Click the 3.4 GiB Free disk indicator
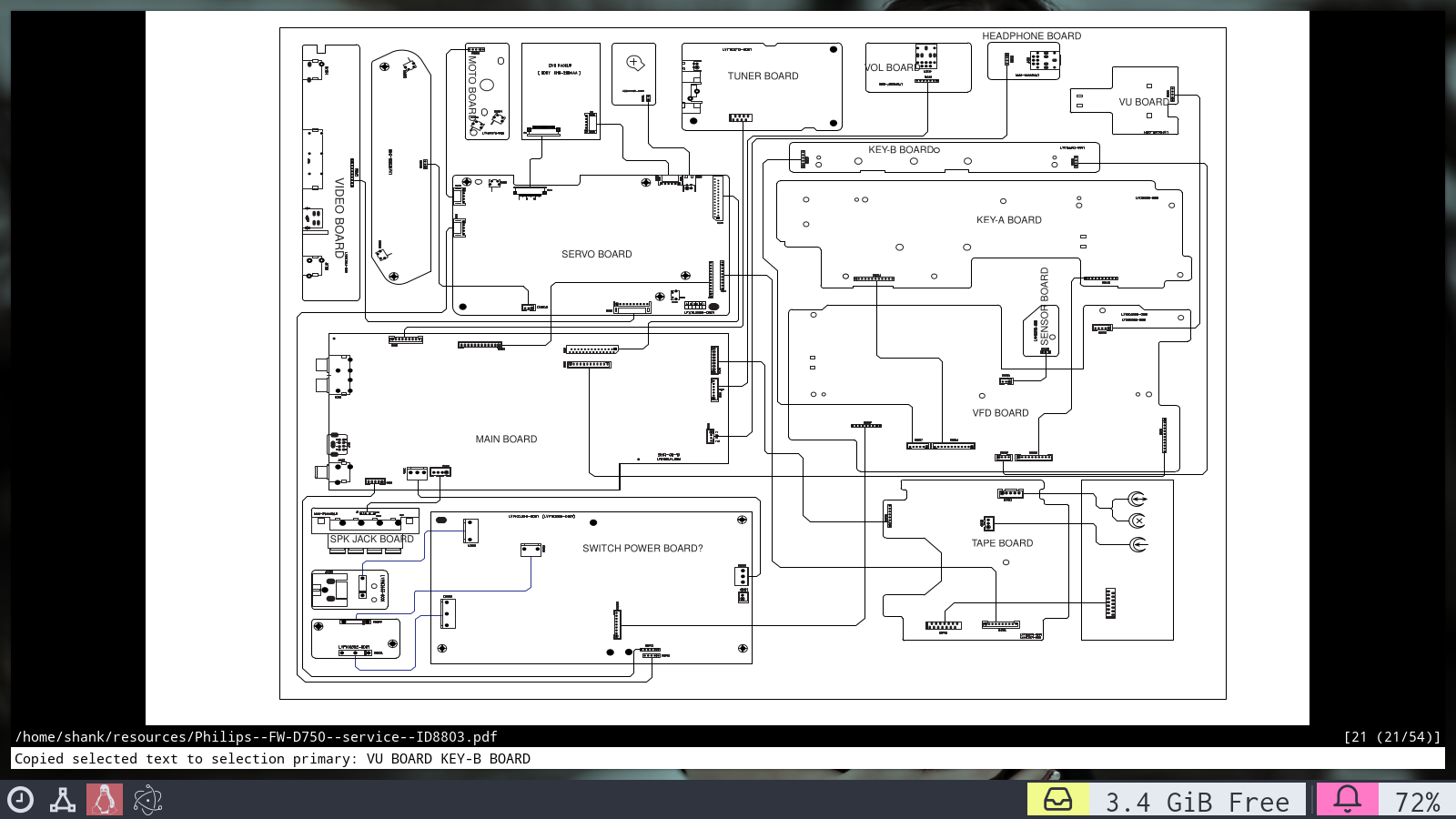The image size is (1456, 819). pyautogui.click(x=1197, y=801)
